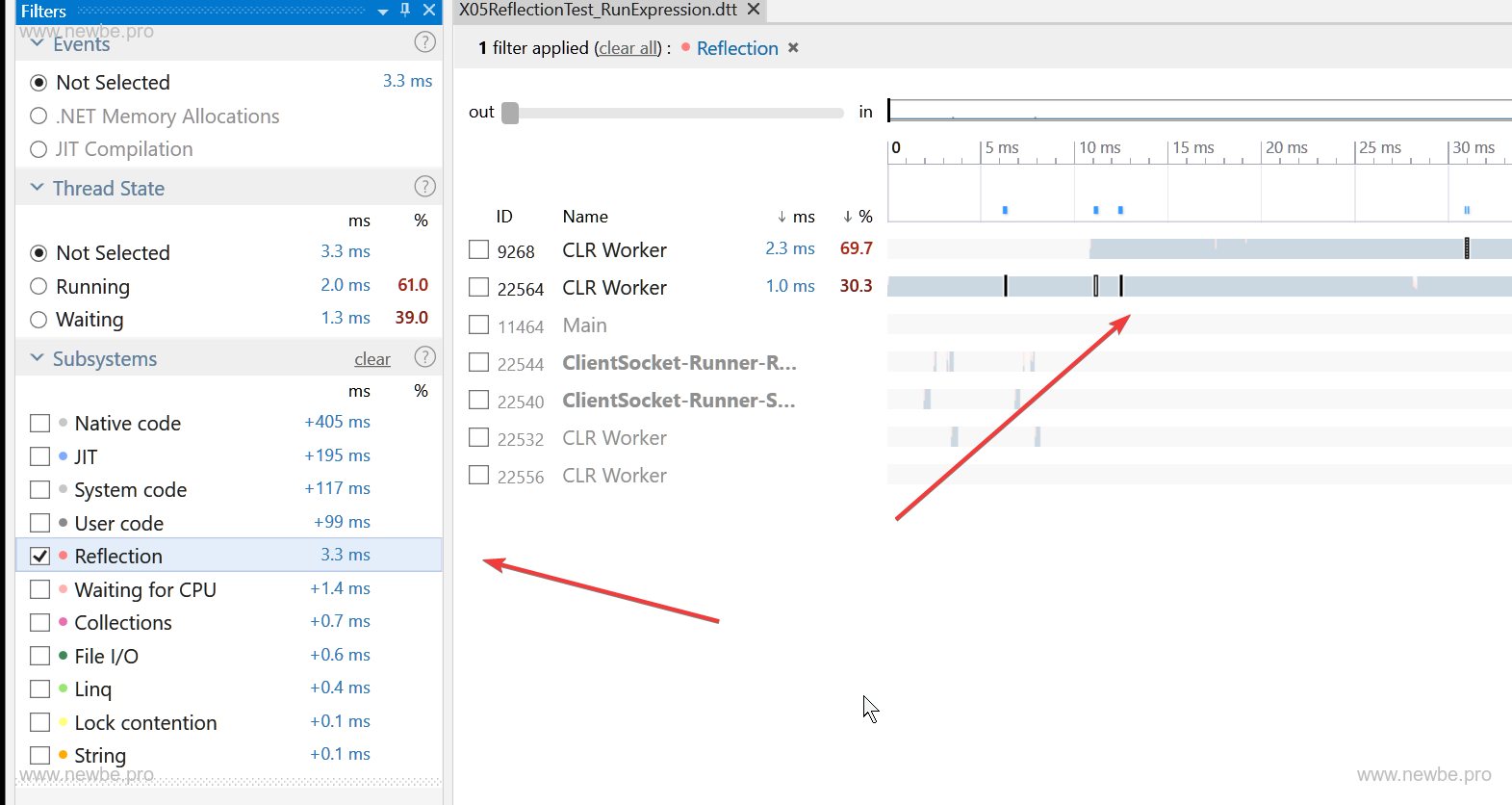Uncheck the Reflection subsystem checkbox
Viewport: 1512px width, 805px height.
coord(40,556)
